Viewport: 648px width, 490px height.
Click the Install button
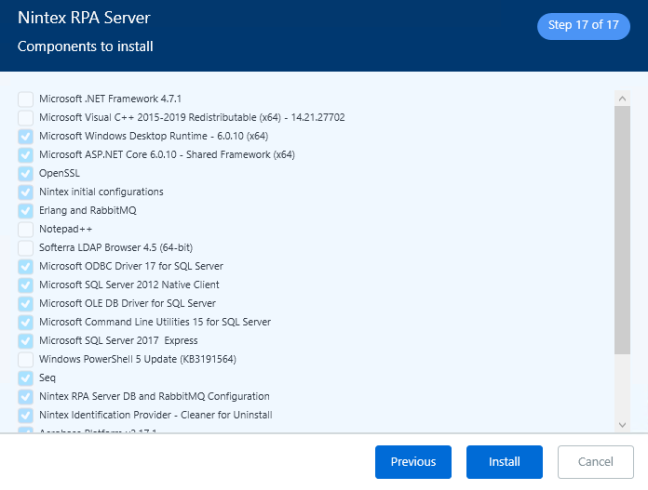point(504,462)
